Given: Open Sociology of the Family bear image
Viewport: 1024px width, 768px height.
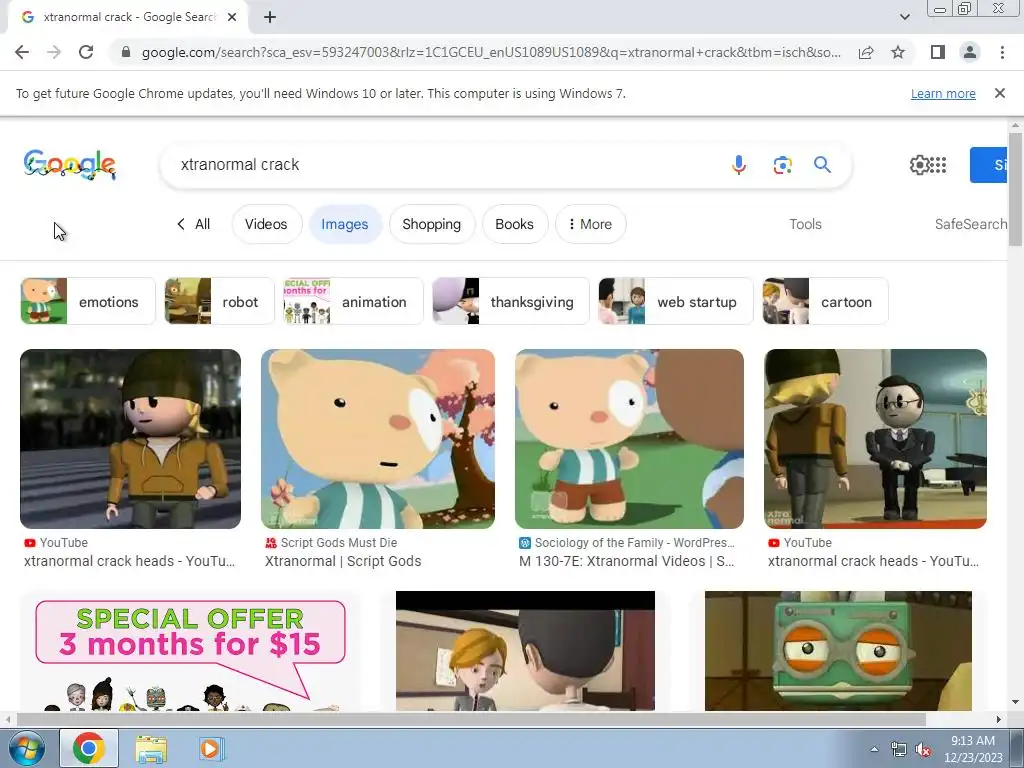Looking at the screenshot, I should click(630, 439).
